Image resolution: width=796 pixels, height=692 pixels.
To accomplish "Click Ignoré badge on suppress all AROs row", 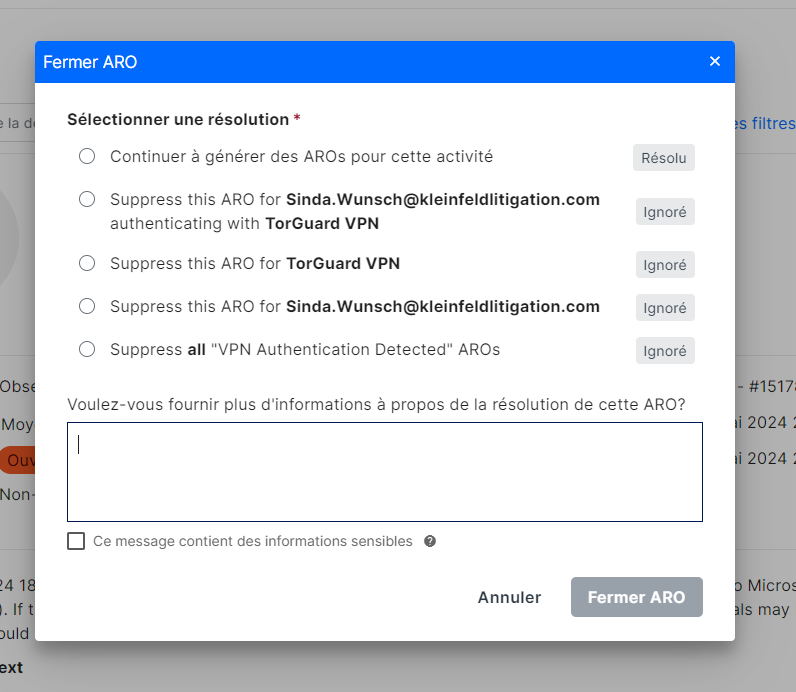I will click(665, 351).
